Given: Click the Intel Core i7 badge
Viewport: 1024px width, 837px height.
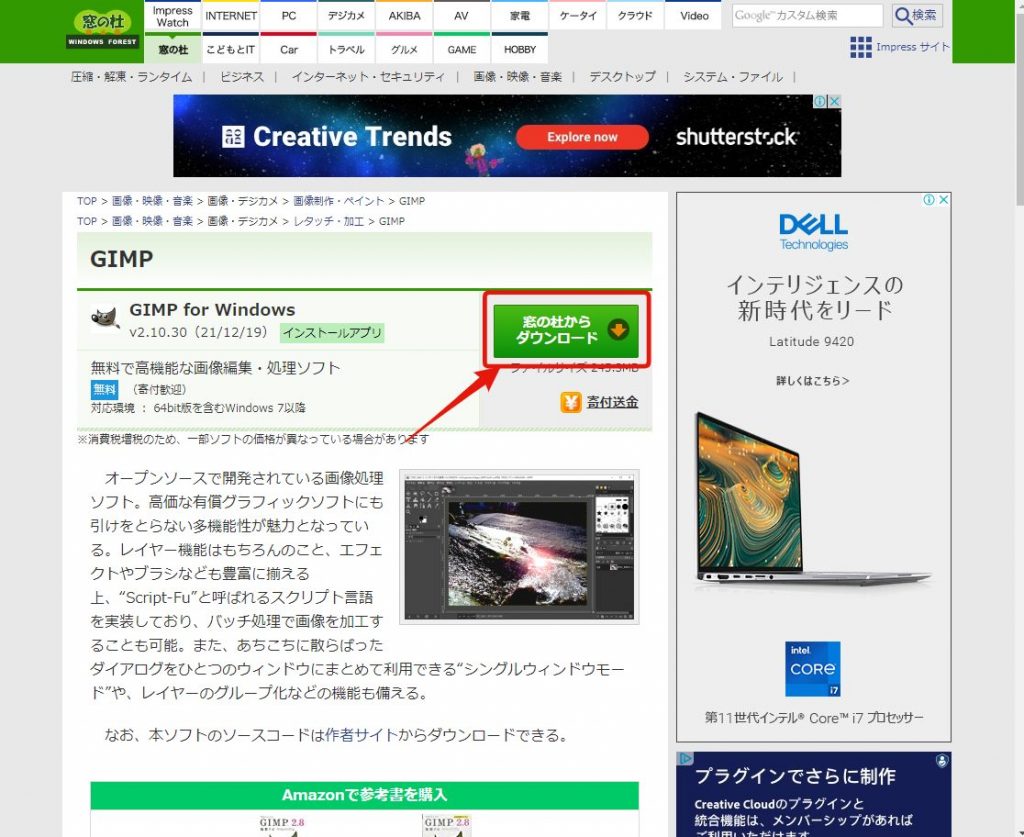Looking at the screenshot, I should point(812,669).
